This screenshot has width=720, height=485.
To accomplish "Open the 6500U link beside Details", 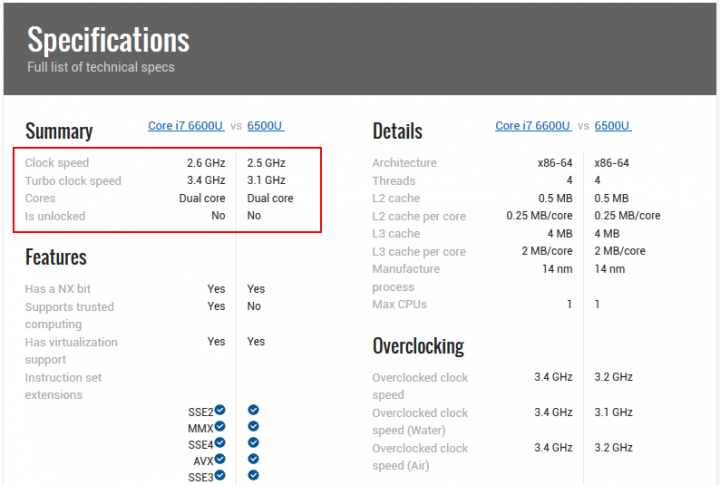I will pos(613,126).
